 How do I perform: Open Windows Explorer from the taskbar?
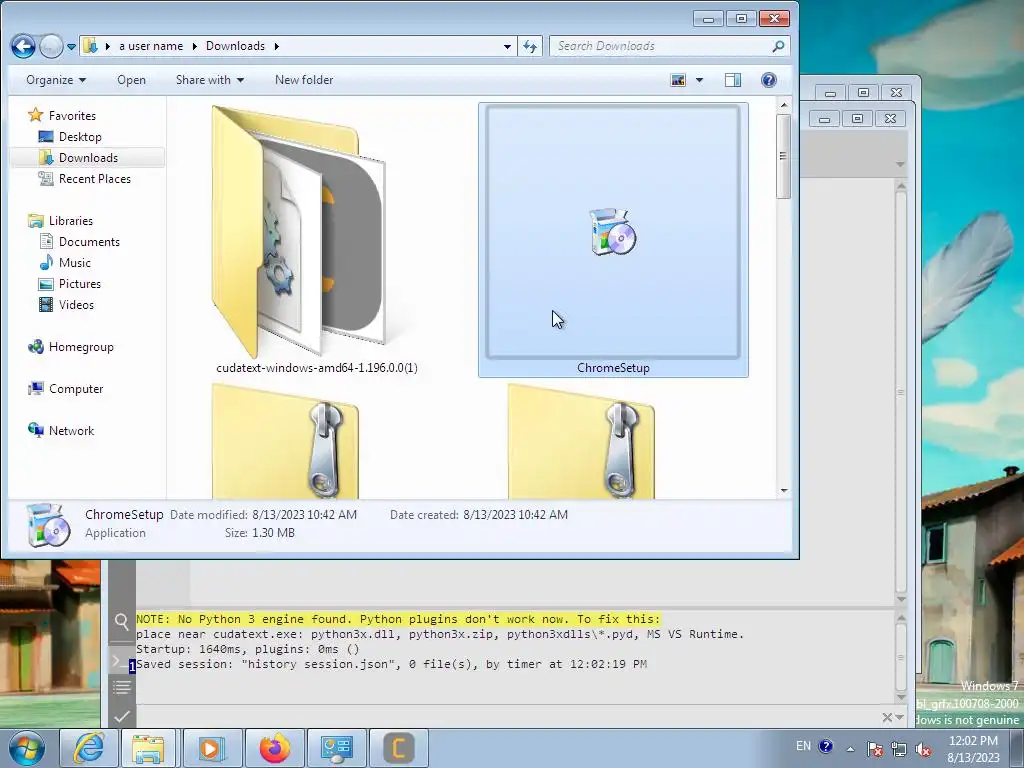149,748
